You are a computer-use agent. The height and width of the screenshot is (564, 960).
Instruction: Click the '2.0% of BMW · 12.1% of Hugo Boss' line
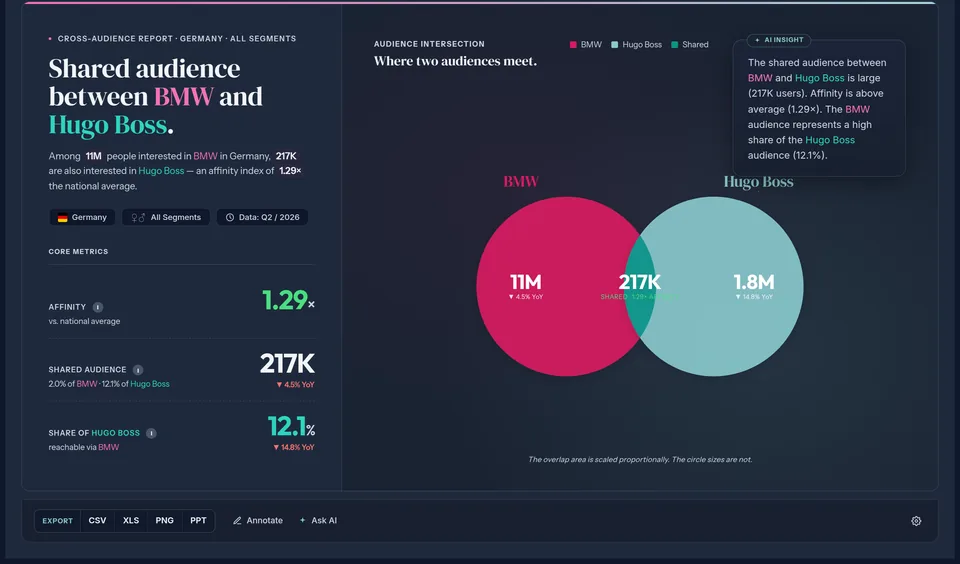coord(109,384)
